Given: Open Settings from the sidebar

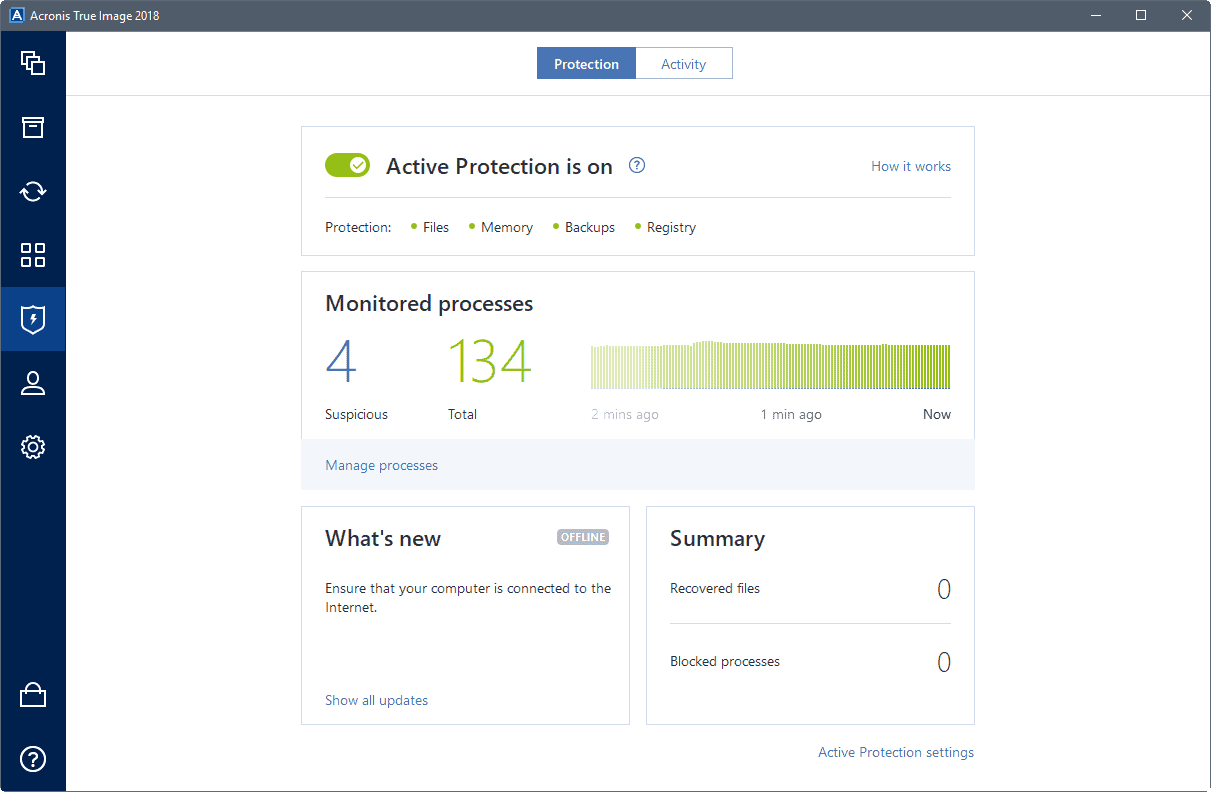Looking at the screenshot, I should click(33, 447).
